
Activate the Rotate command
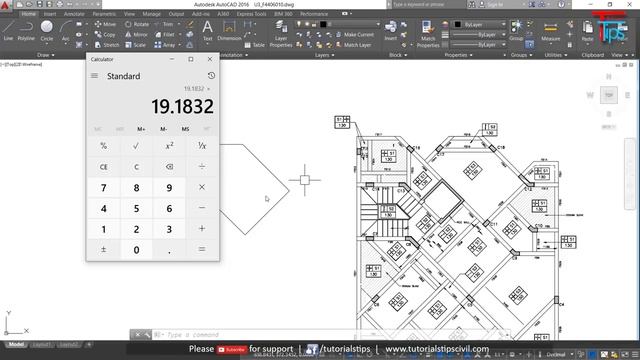[x=137, y=24]
